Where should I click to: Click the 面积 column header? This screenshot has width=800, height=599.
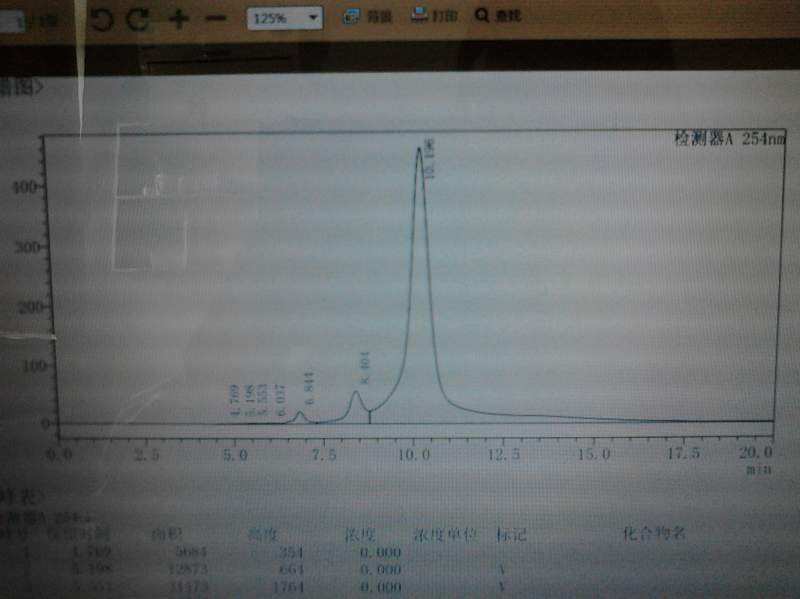[x=166, y=535]
